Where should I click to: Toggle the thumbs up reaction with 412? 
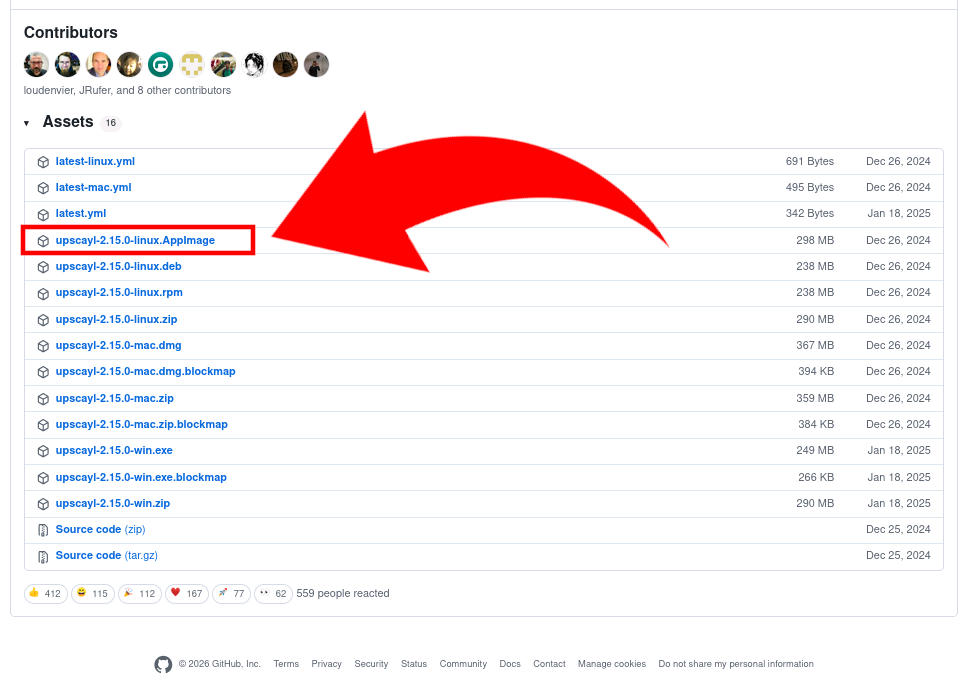click(x=45, y=593)
